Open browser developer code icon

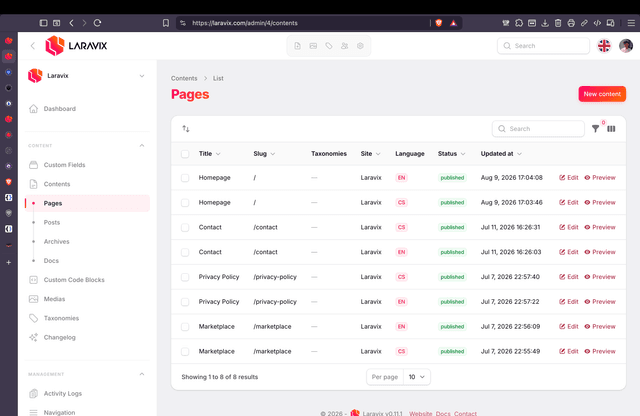click(597, 23)
